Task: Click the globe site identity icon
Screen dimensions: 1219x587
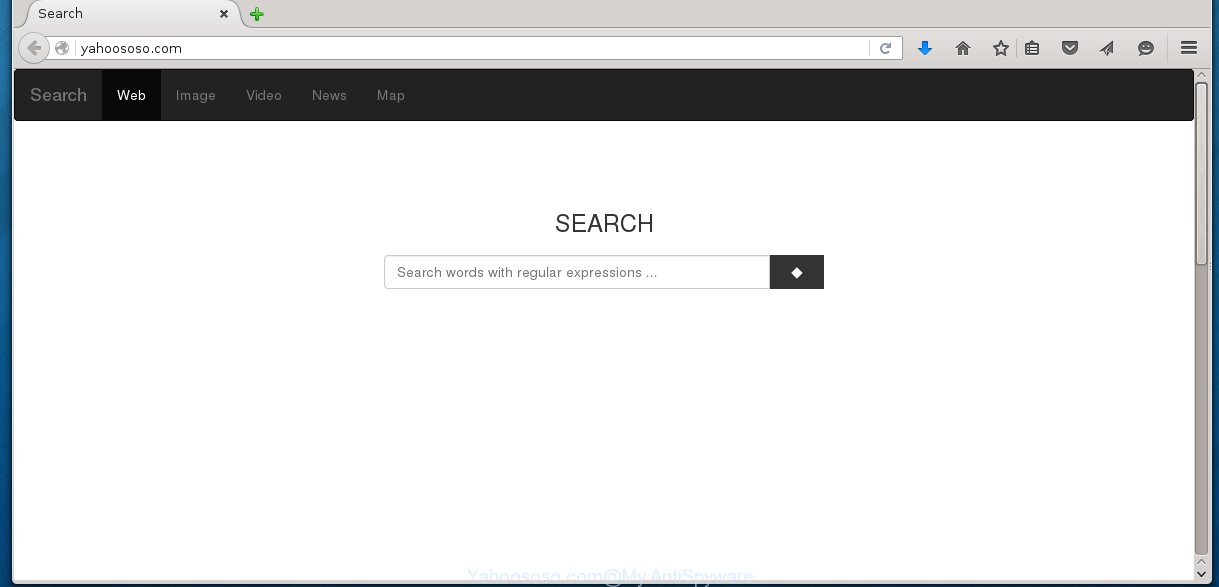Action: coord(62,48)
